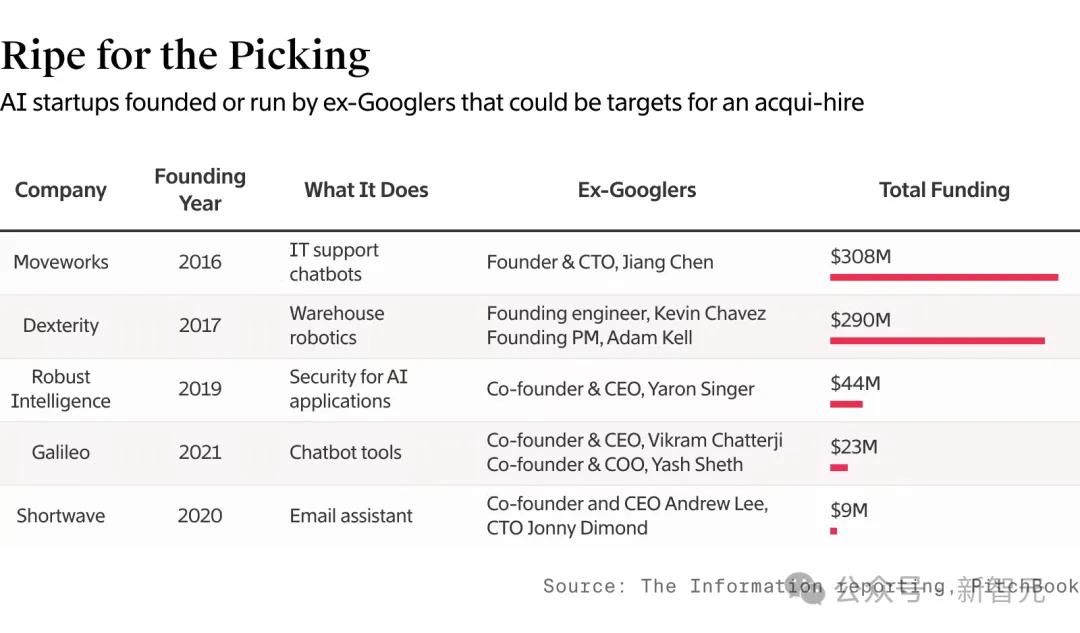Select the Founding Year column header

click(x=200, y=189)
